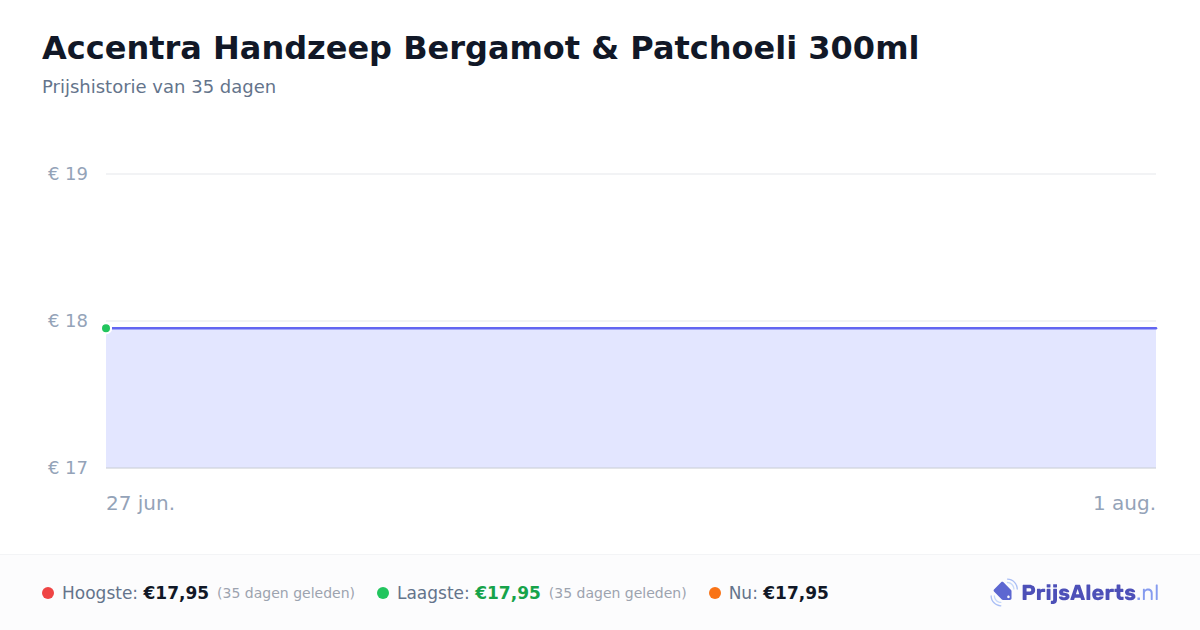Screen dimensions: 1200x630
Task: Click the shaded area under price line
Action: (x=631, y=398)
